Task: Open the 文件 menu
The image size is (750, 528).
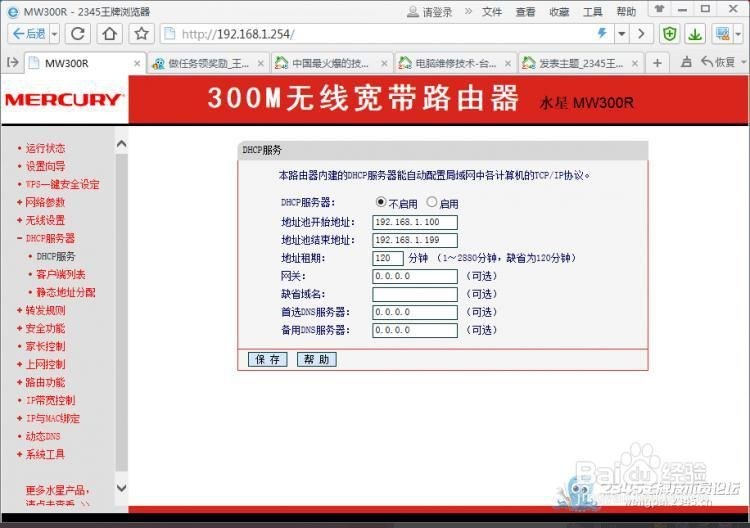Action: click(x=492, y=11)
